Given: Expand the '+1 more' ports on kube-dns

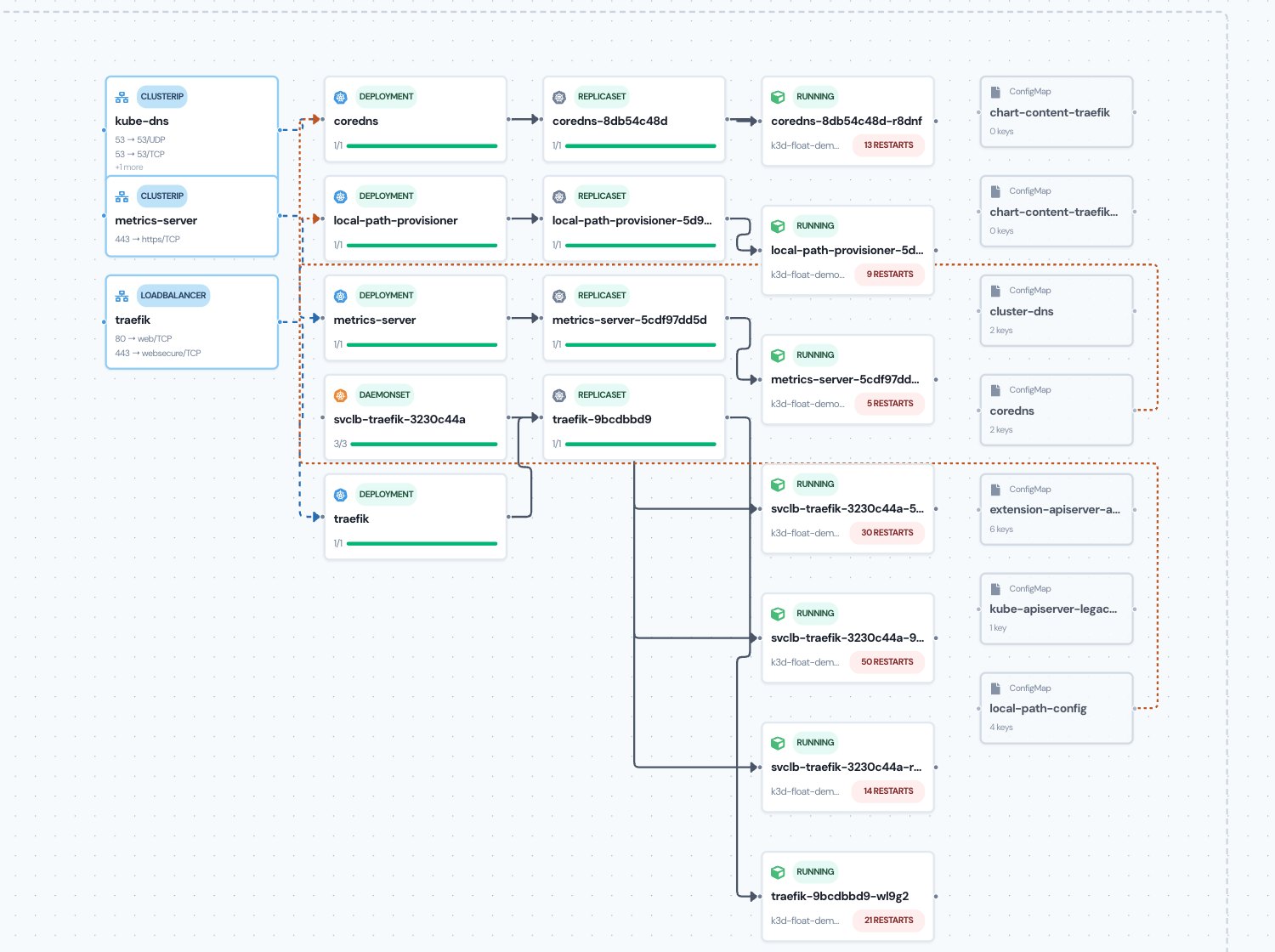Looking at the screenshot, I should [129, 167].
